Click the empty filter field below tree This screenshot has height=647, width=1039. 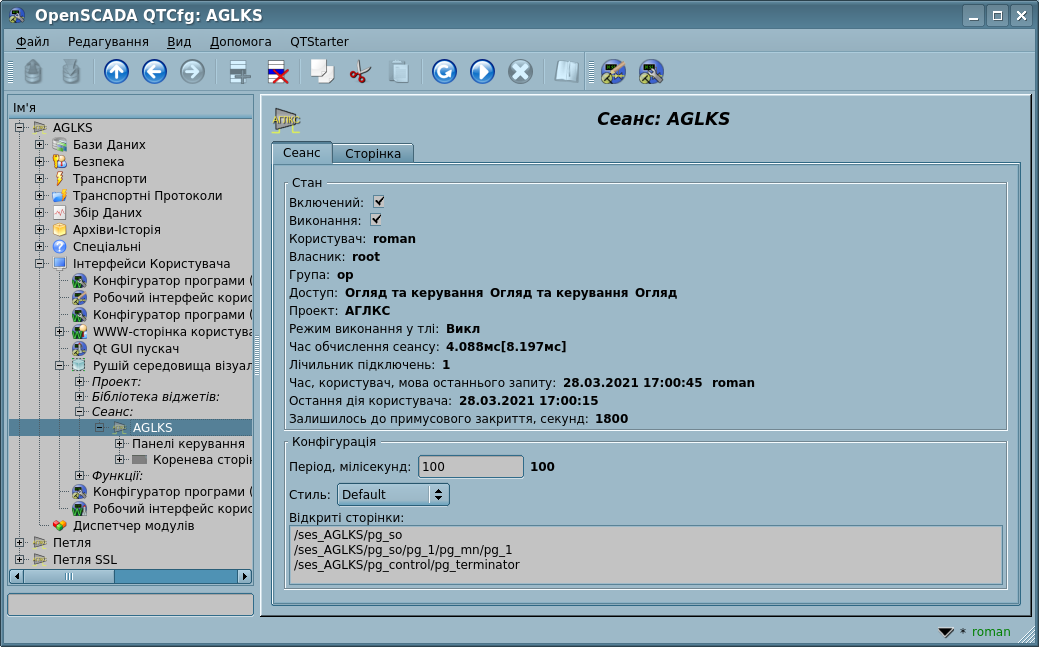pos(131,605)
